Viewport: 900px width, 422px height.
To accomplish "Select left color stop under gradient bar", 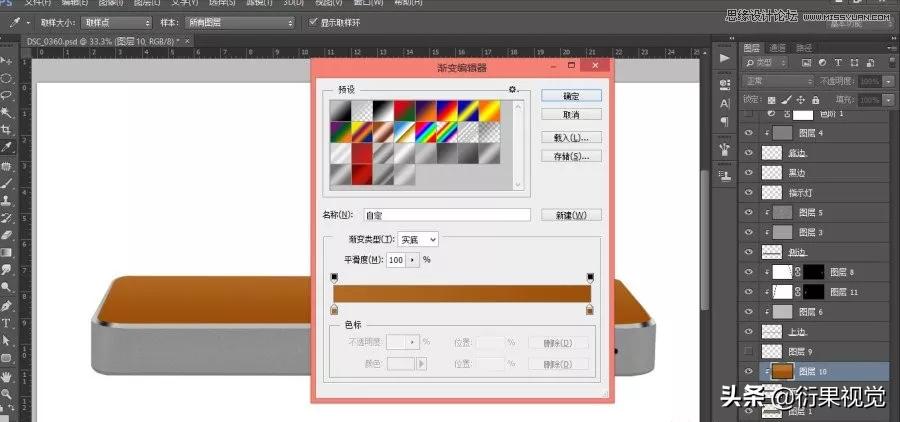I will tap(335, 310).
